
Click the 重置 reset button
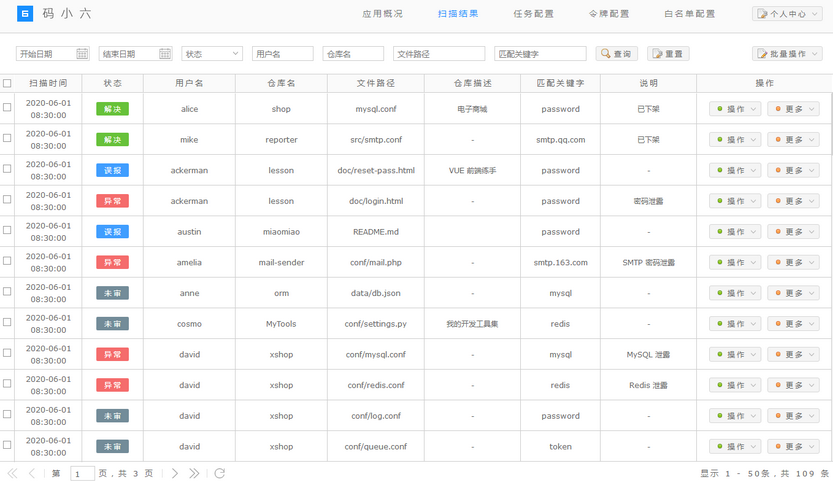click(668, 54)
